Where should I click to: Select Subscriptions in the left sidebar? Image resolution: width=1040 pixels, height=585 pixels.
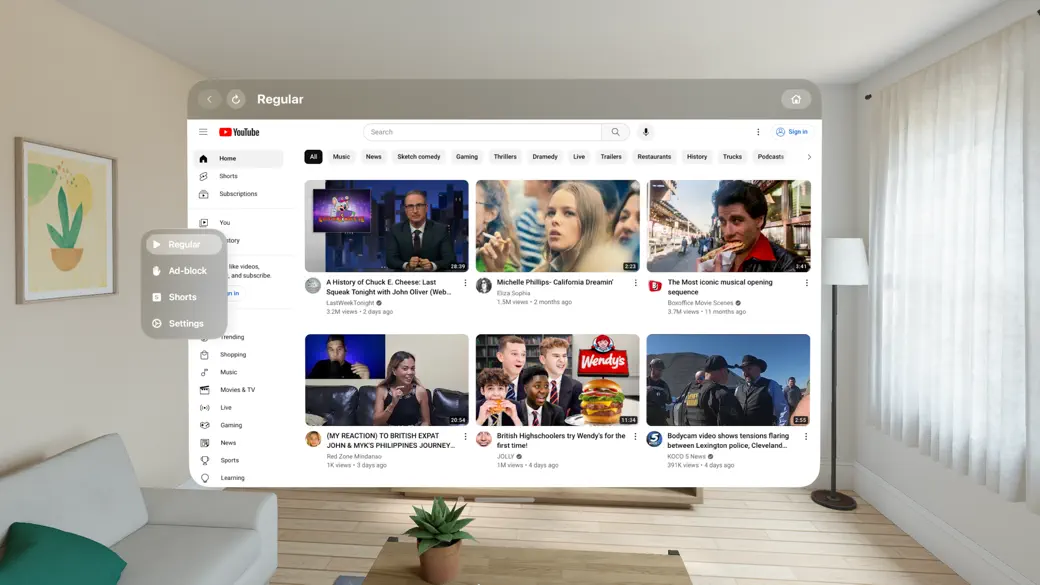(237, 194)
